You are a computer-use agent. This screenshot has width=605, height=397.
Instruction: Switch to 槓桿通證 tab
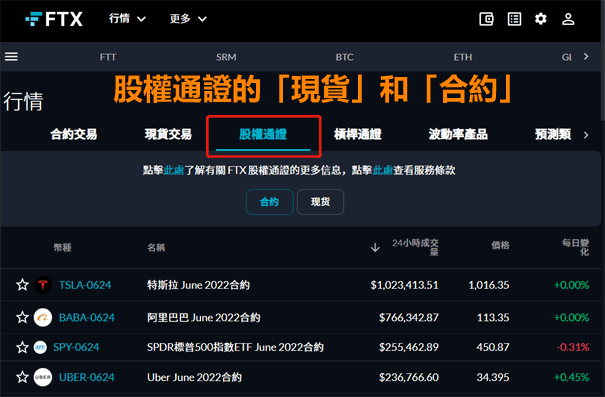click(x=358, y=134)
